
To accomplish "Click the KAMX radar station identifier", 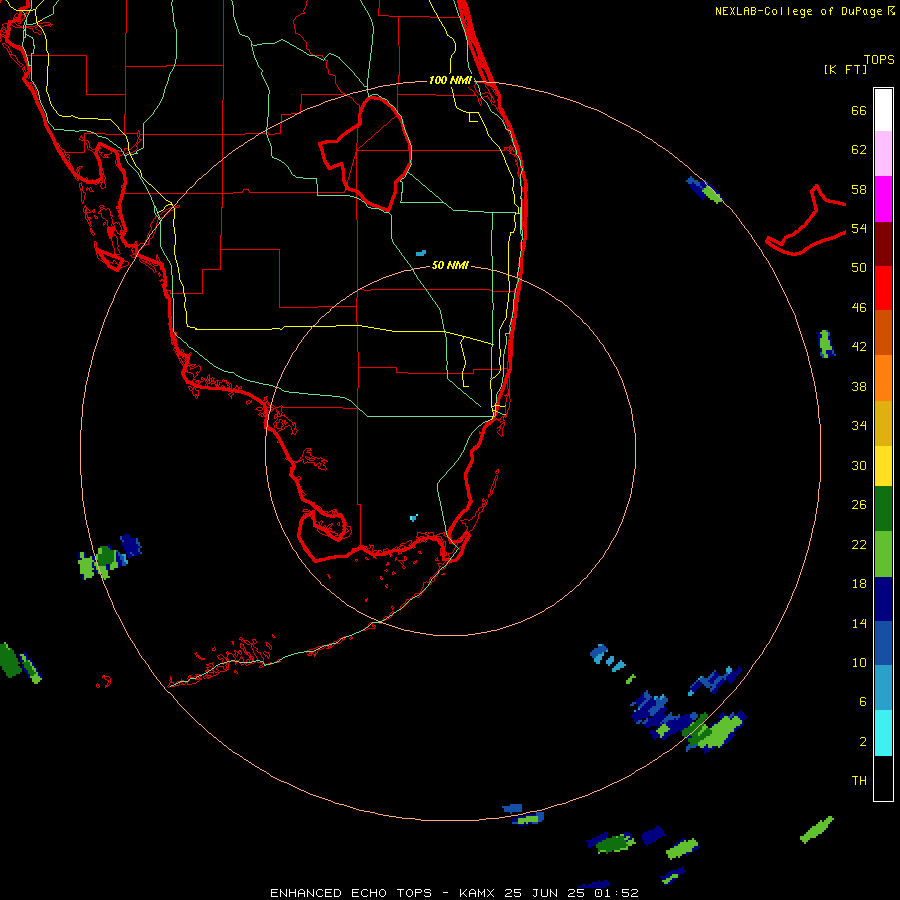I will click(x=476, y=893).
